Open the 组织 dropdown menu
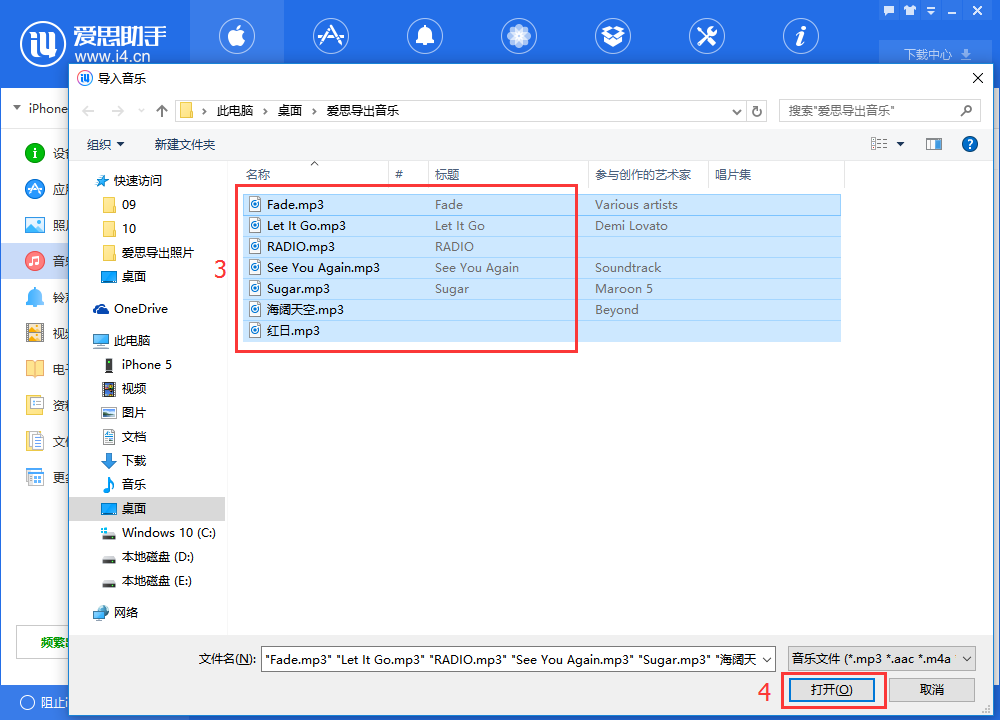This screenshot has width=1000, height=720. [104, 143]
